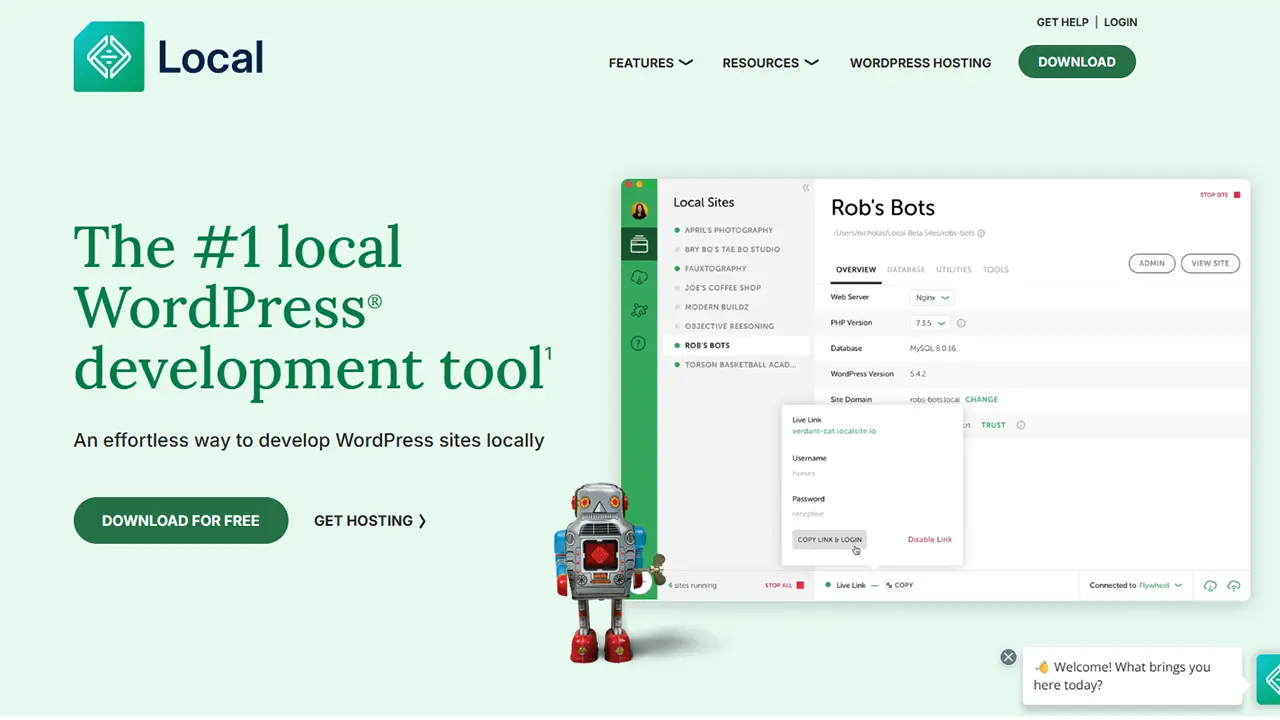Open the PHP Version 7.3.5 dropdown

929,323
